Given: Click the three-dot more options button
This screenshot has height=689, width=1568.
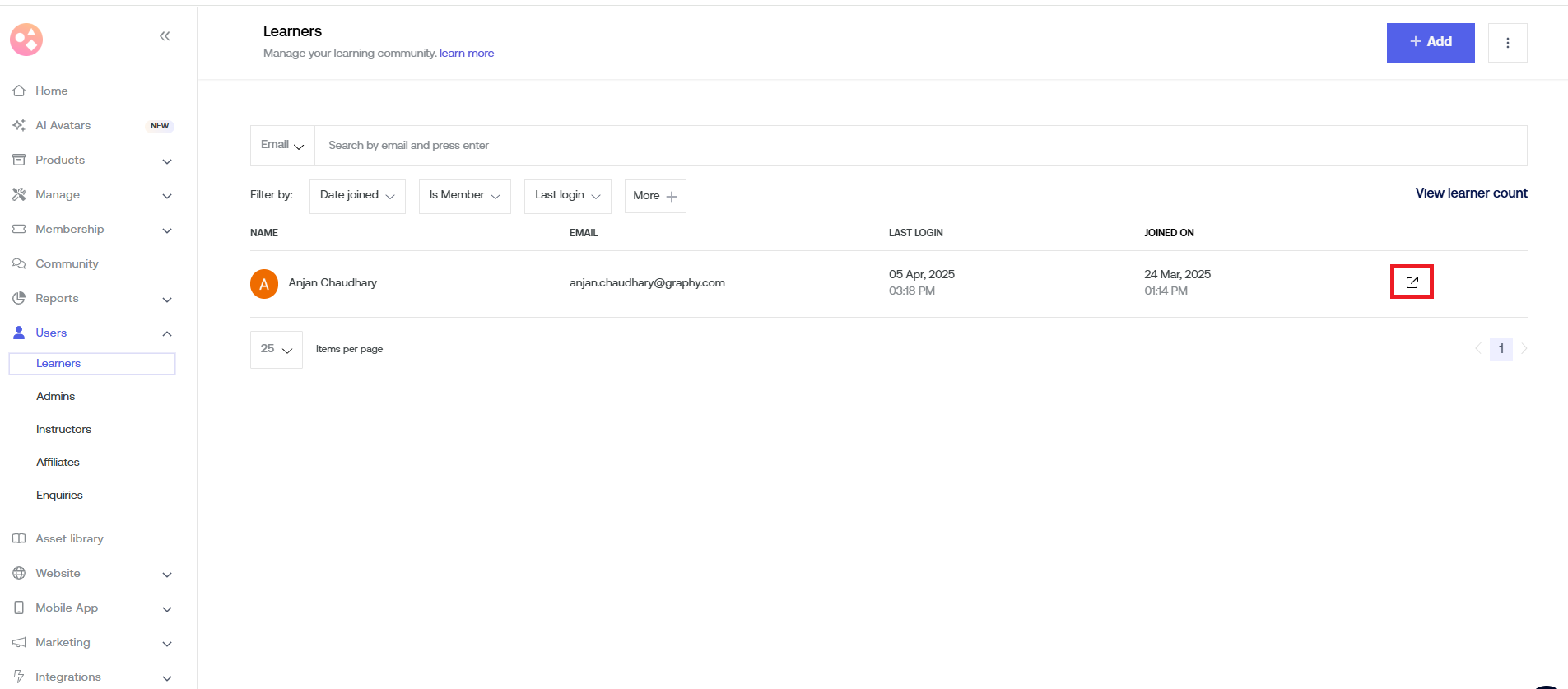Looking at the screenshot, I should [x=1507, y=43].
